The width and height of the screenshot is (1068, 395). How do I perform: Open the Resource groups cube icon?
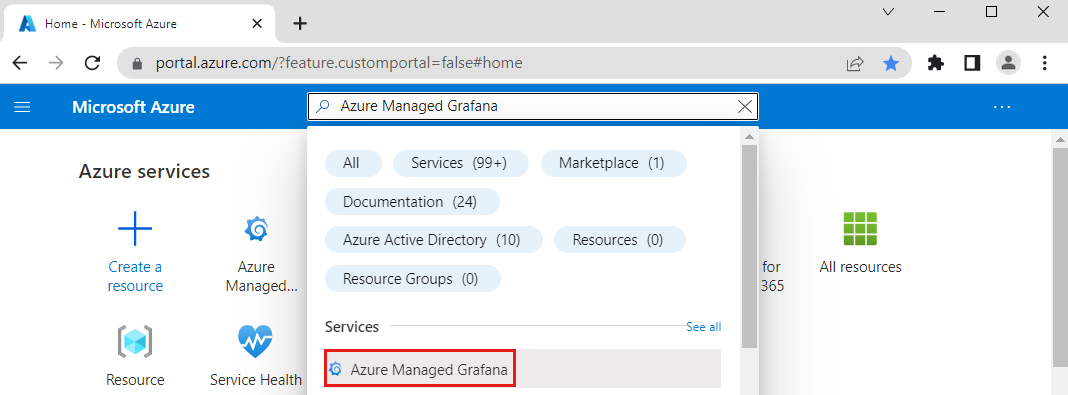[135, 342]
